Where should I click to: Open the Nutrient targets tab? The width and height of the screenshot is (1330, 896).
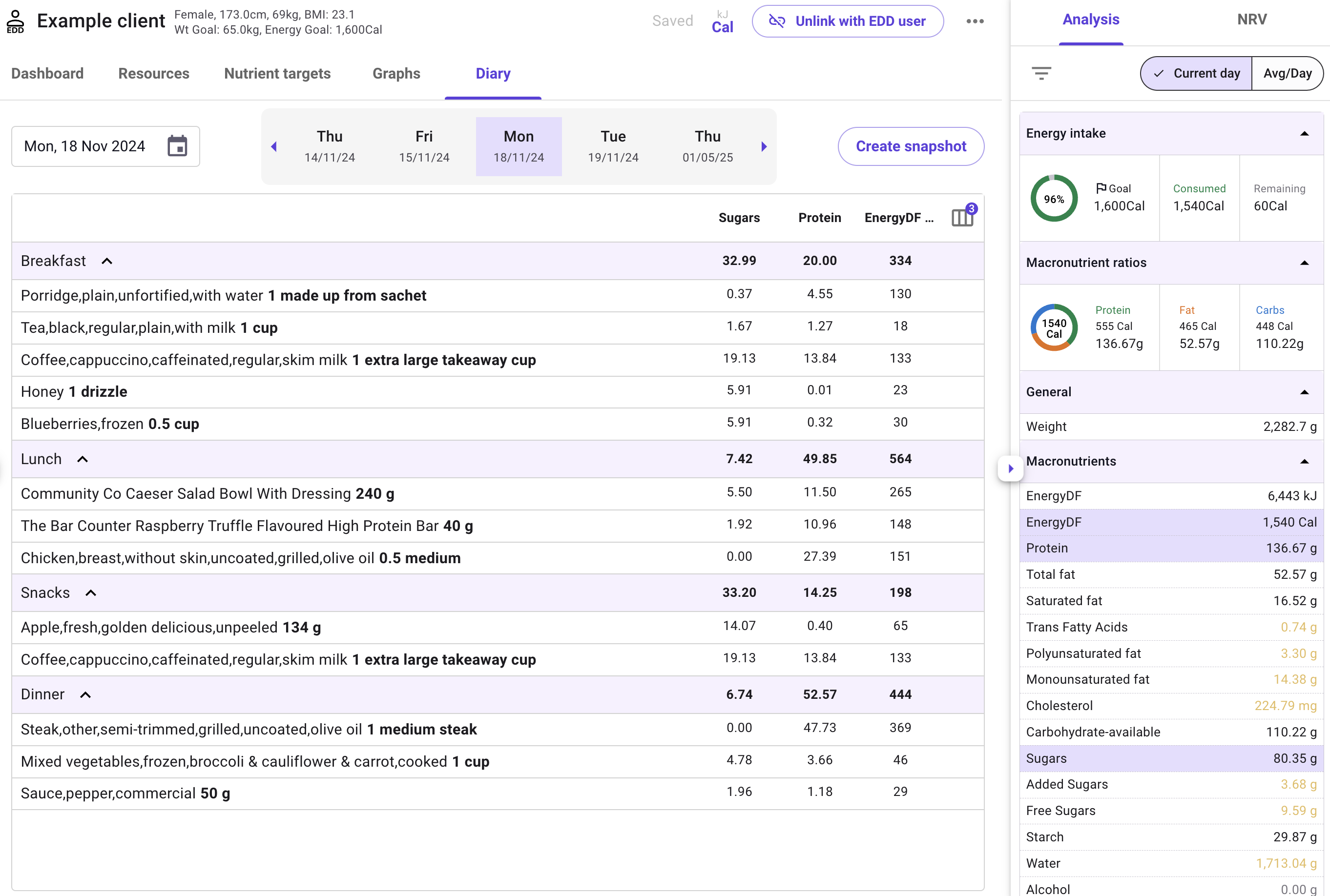pos(277,74)
